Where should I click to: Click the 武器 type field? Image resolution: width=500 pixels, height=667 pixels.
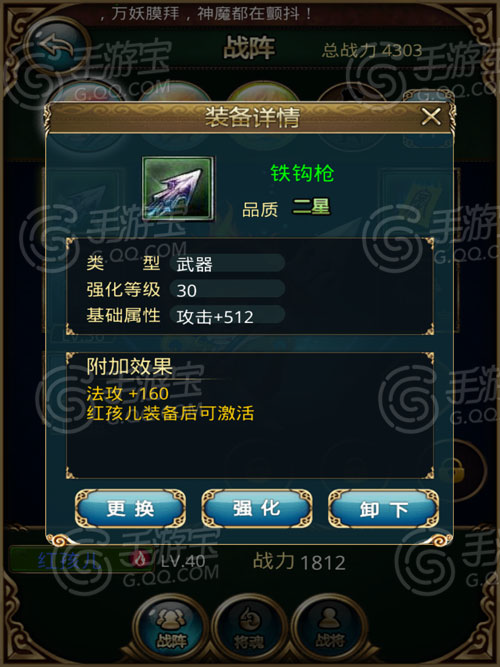pos(227,264)
